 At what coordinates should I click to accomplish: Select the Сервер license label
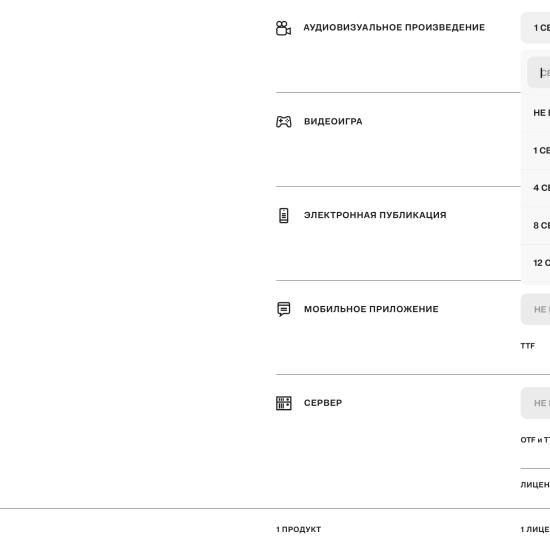[323, 403]
